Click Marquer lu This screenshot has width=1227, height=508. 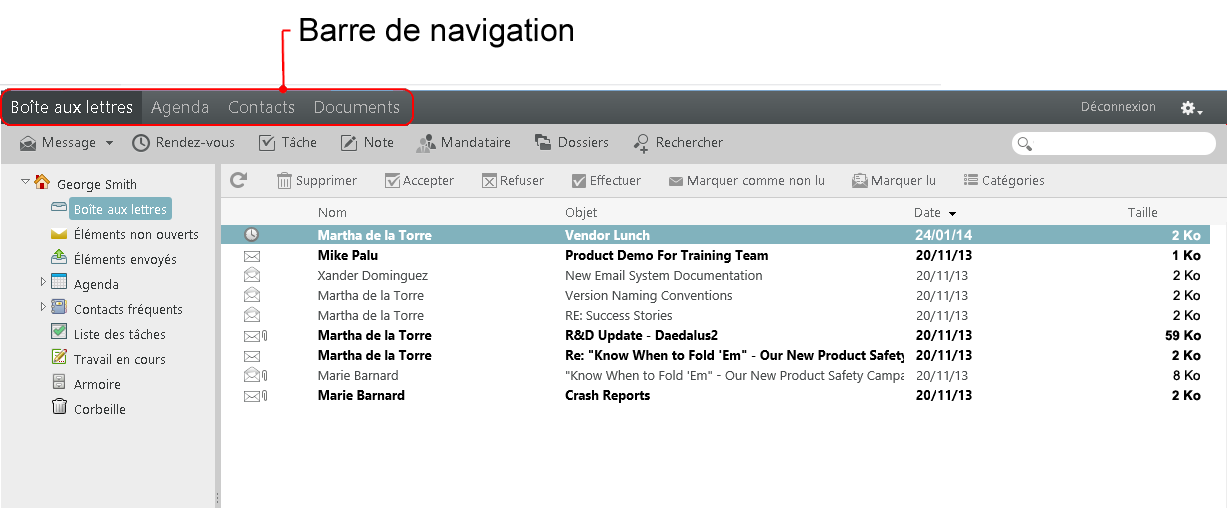894,181
